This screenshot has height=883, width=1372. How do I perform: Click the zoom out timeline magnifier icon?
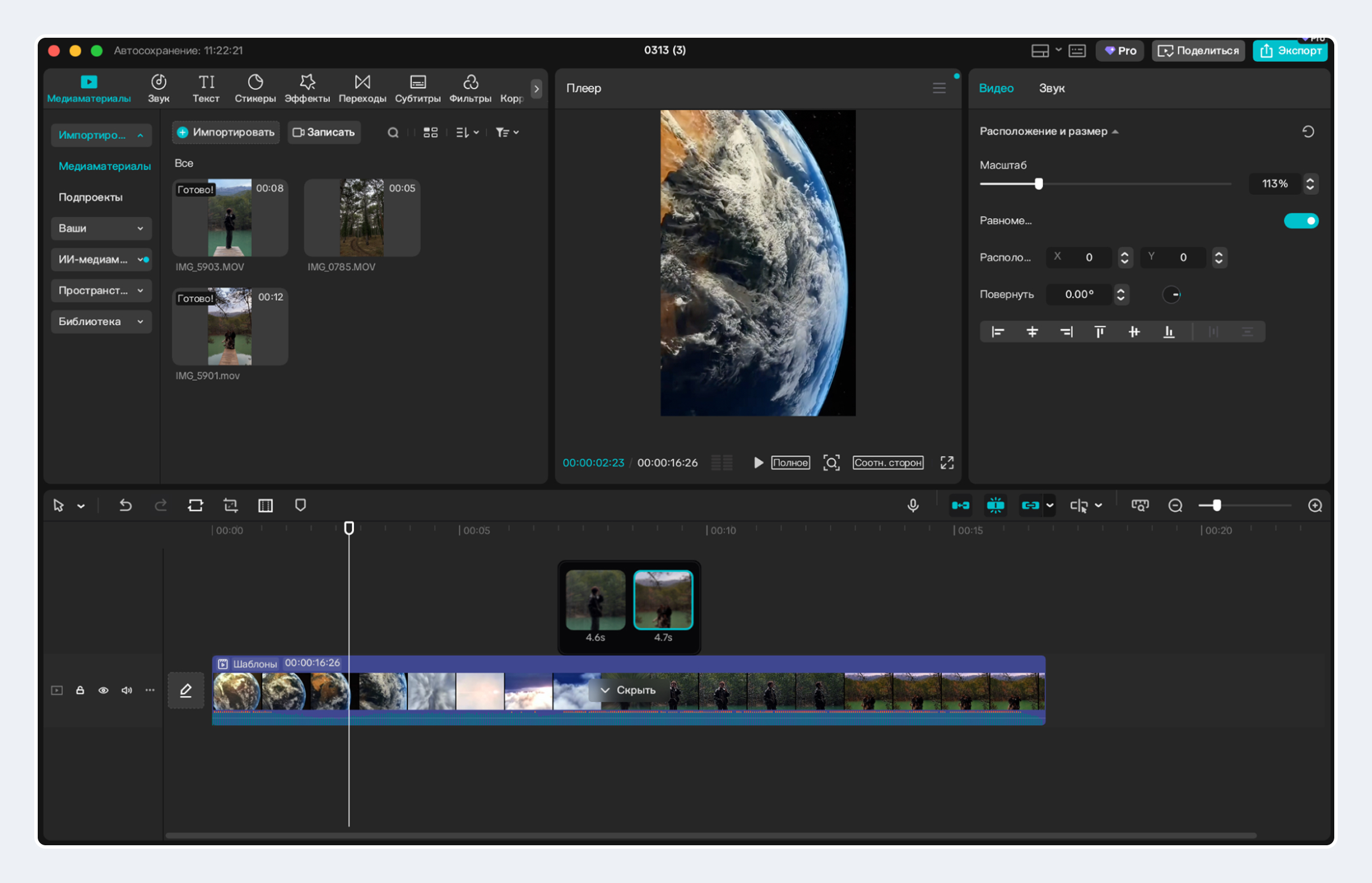point(1175,505)
